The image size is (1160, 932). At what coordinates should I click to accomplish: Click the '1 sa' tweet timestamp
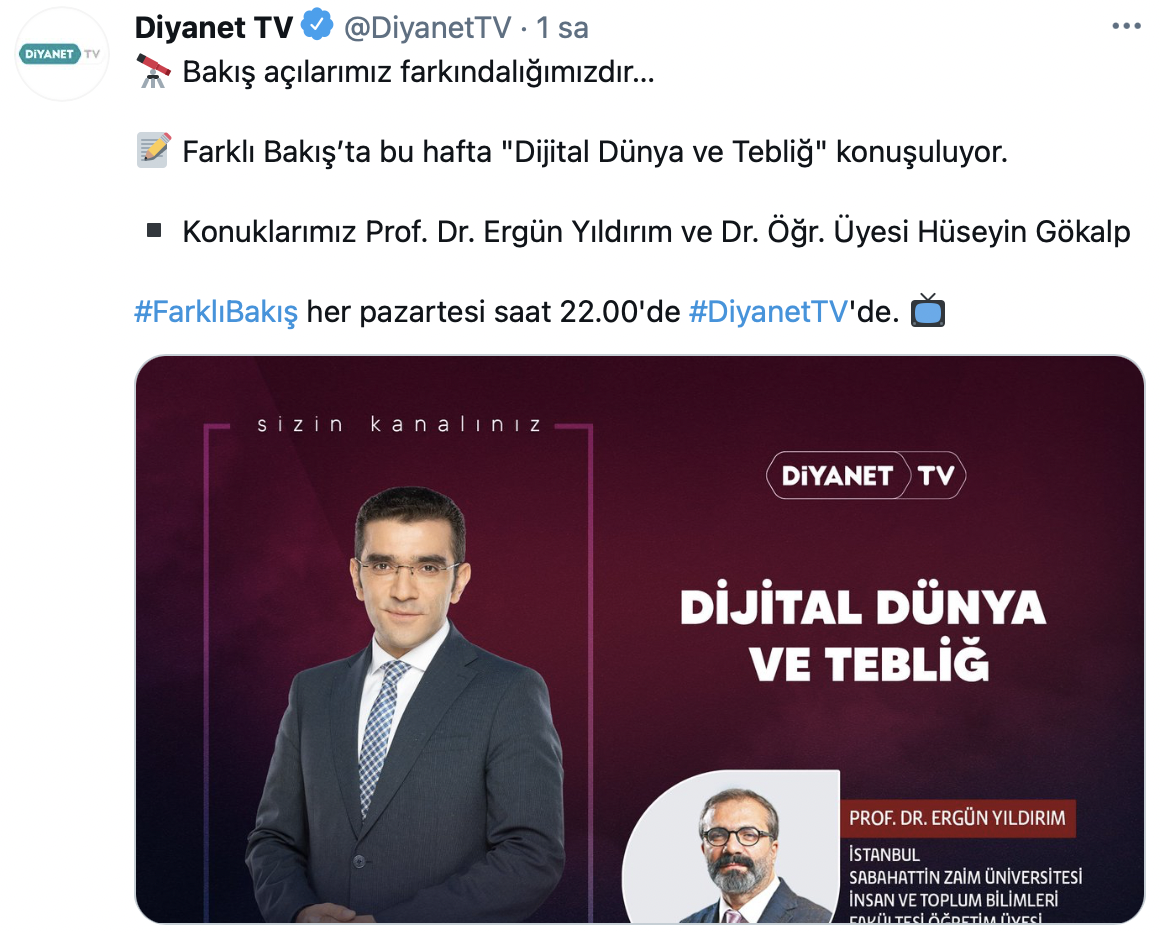(562, 27)
